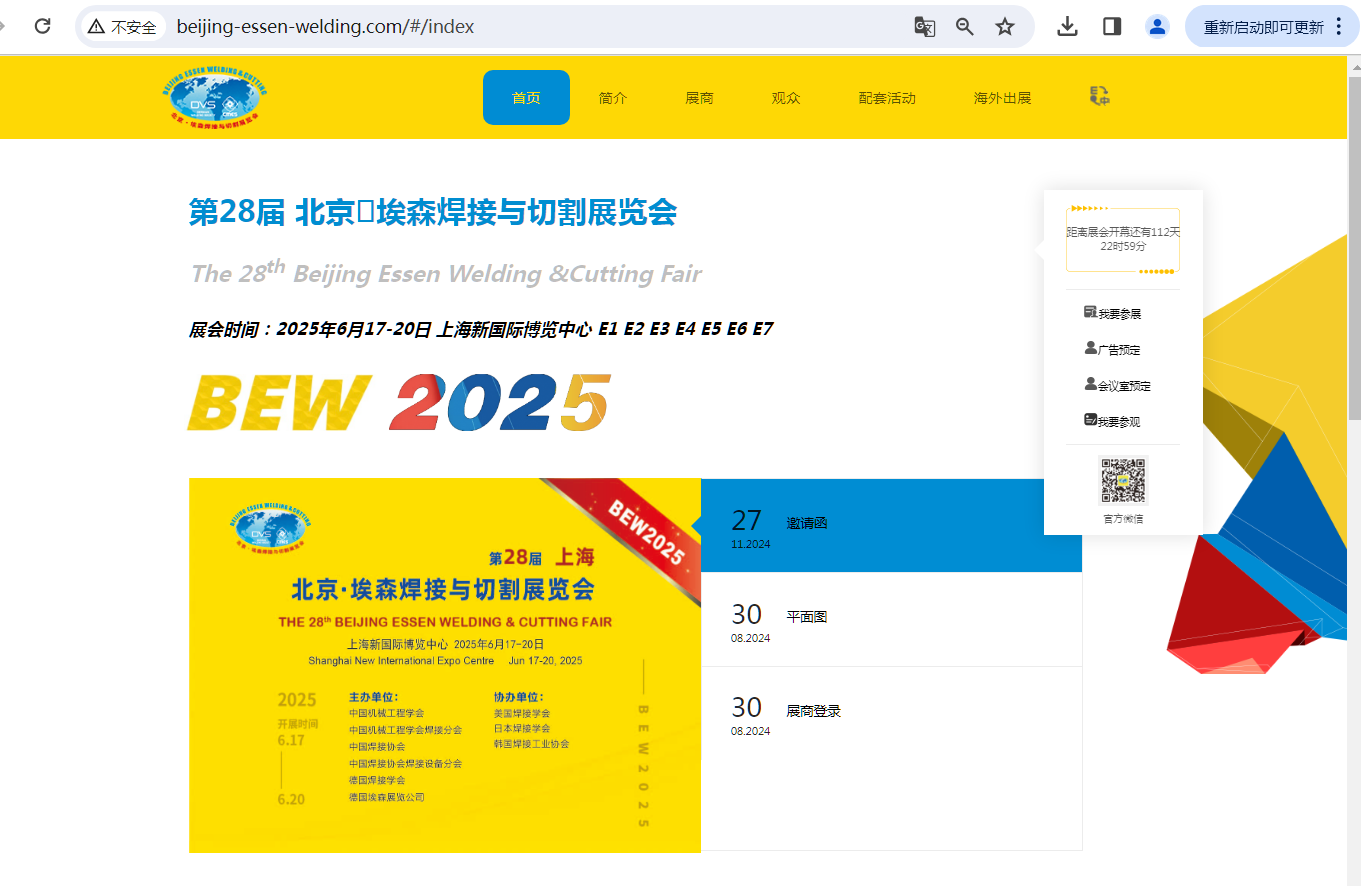1361x886 pixels.
Task: Click the 官方微信 QR code image
Action: click(1123, 481)
